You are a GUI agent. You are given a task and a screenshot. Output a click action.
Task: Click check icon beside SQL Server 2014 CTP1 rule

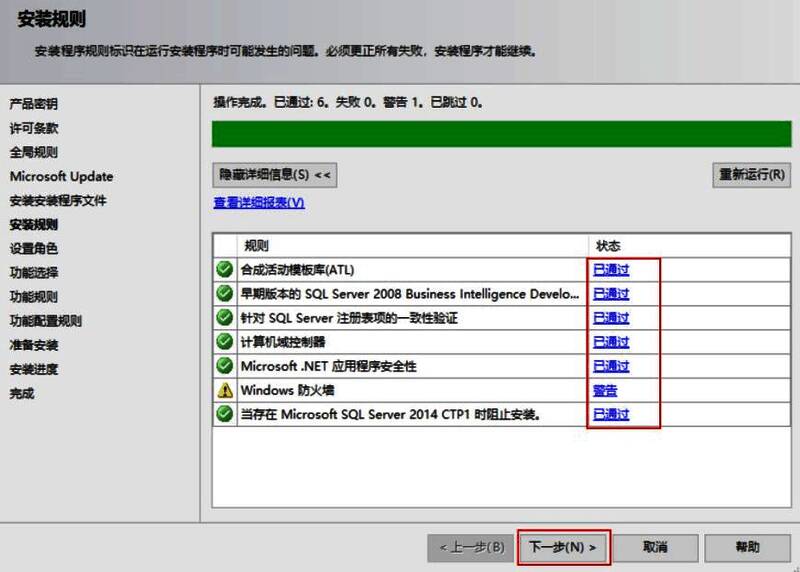click(x=224, y=414)
